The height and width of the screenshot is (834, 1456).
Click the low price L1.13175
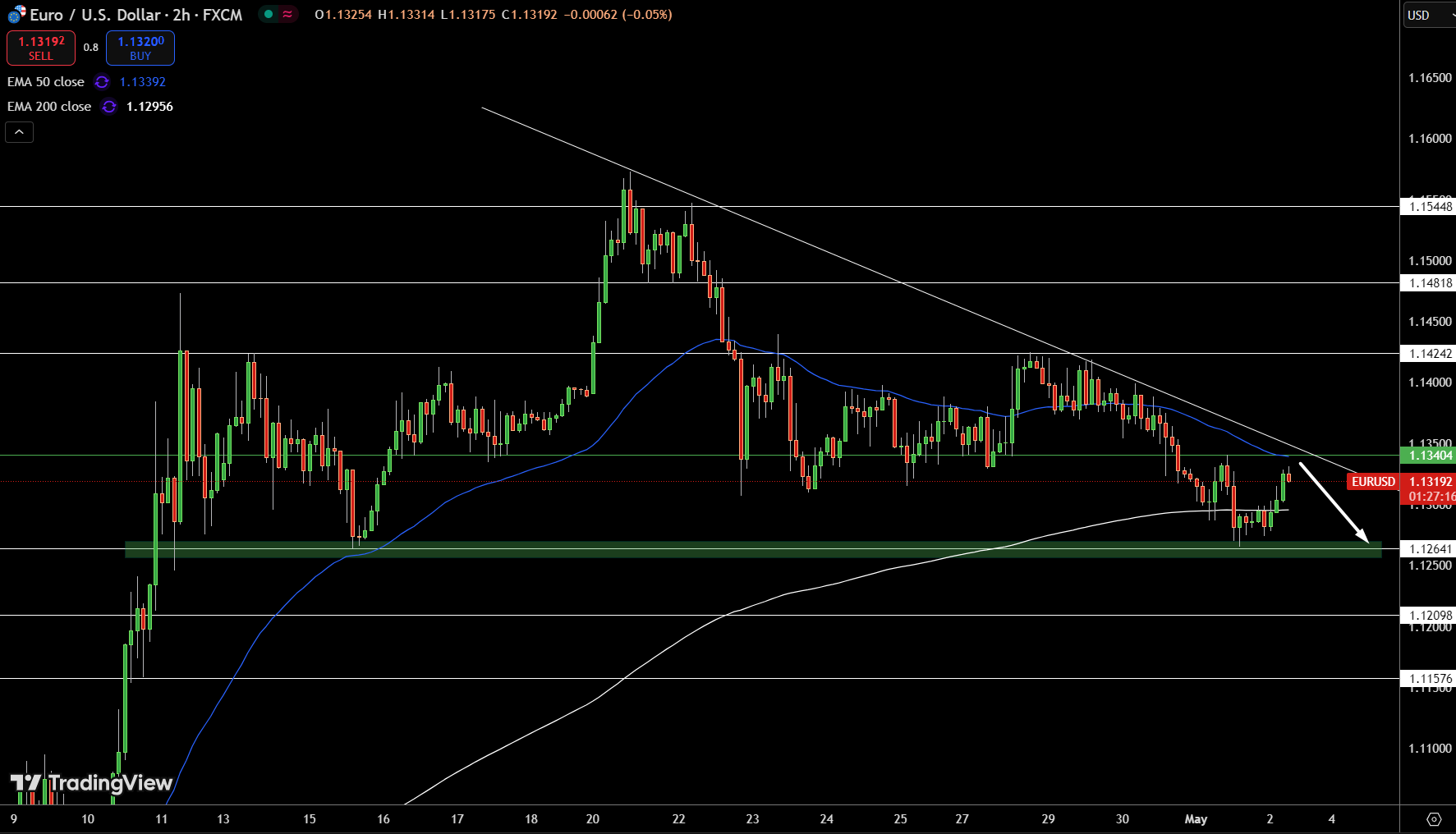coord(468,15)
